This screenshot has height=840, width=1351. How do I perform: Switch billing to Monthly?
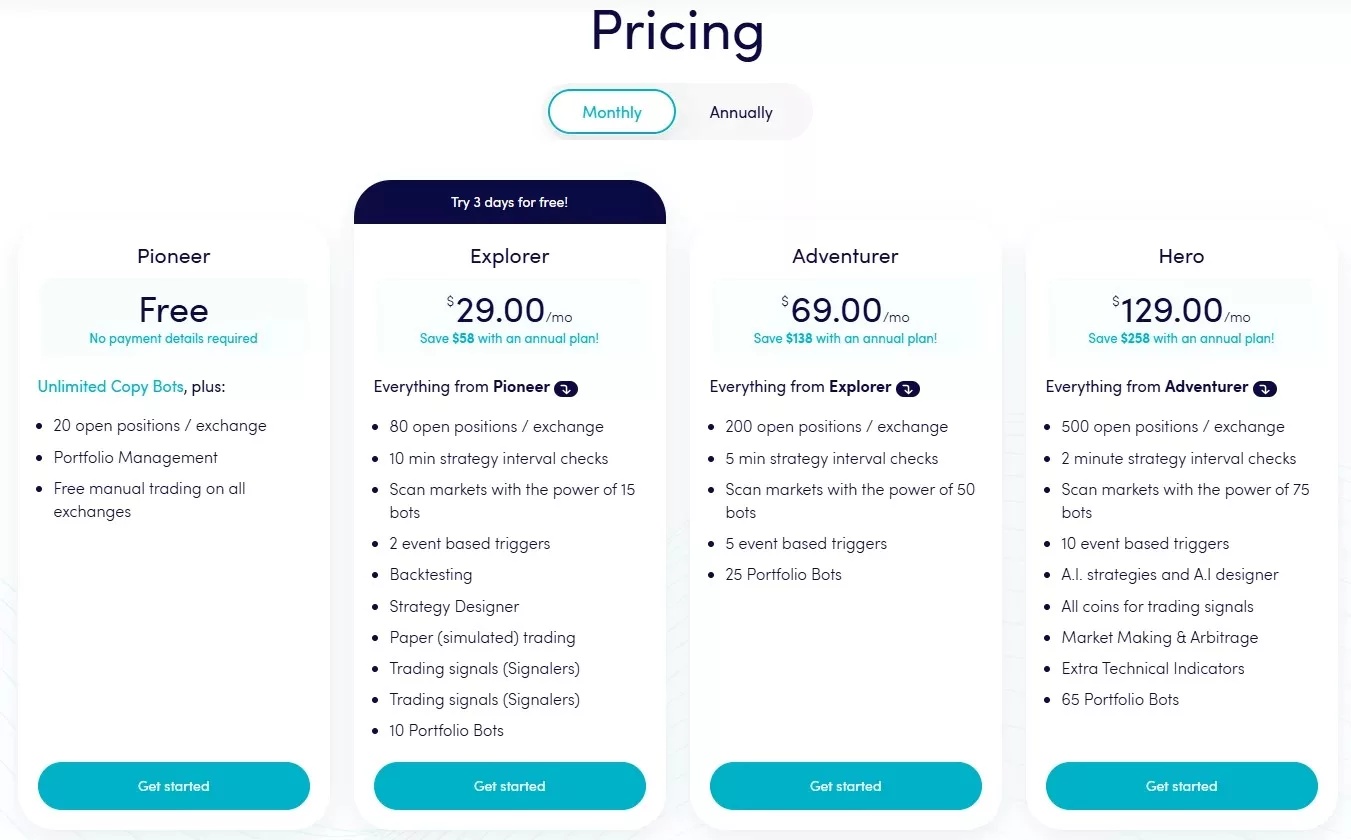coord(612,112)
